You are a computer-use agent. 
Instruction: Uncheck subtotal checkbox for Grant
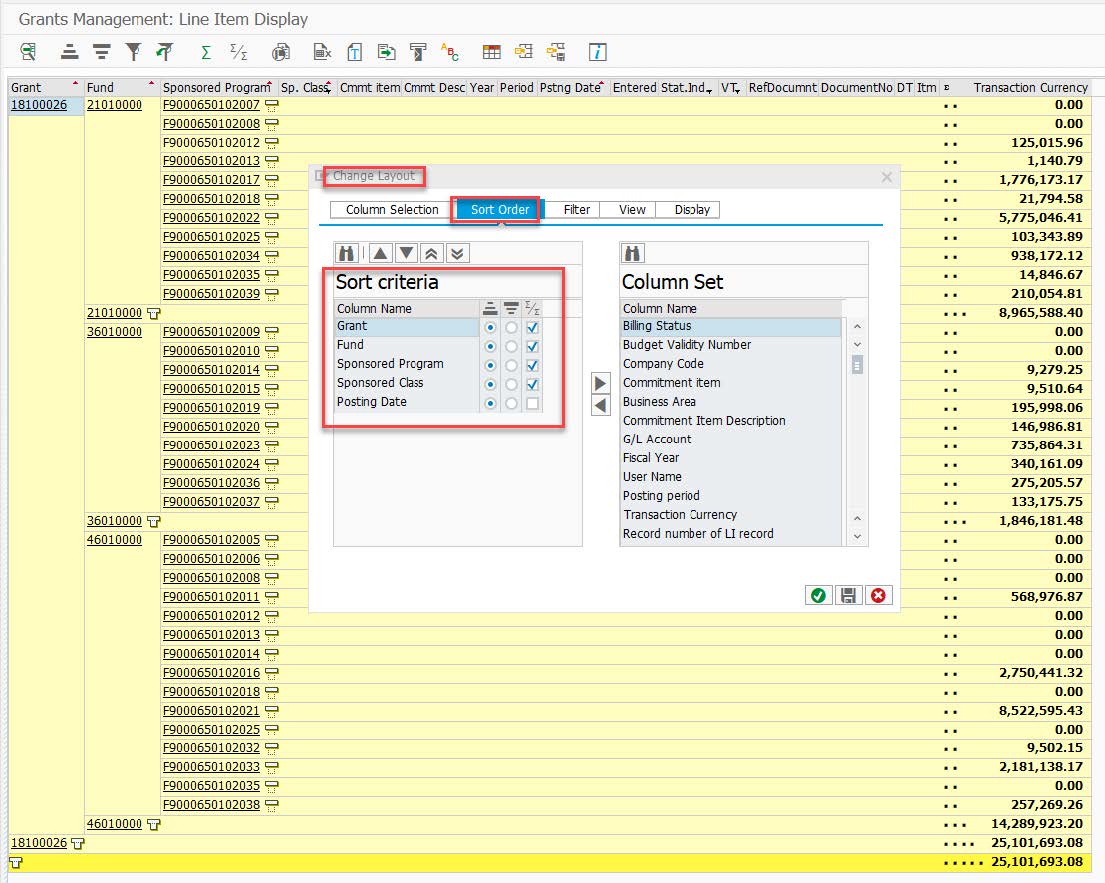[x=533, y=328]
